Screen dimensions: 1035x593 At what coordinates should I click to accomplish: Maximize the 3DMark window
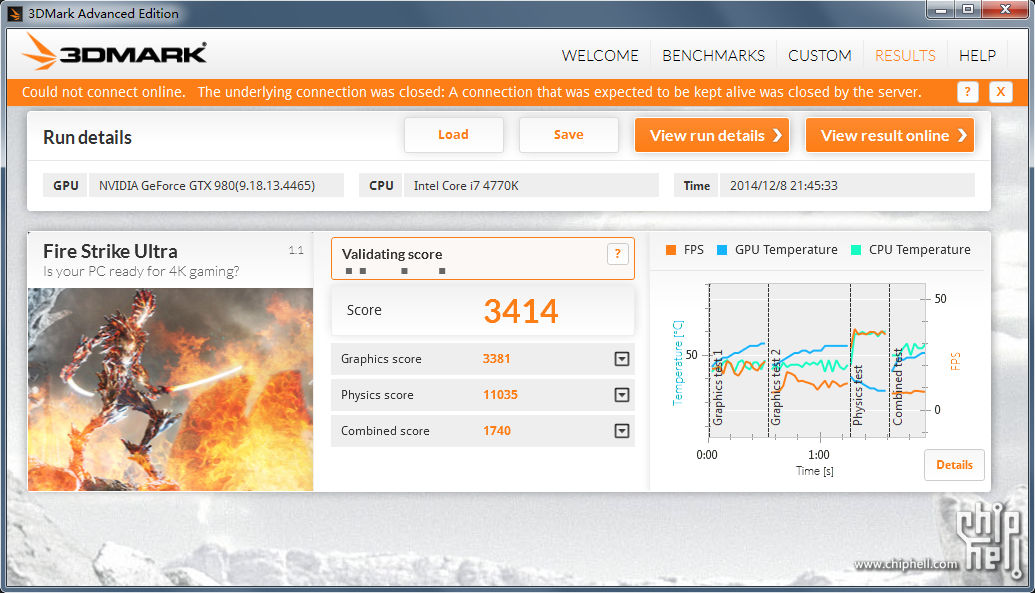pos(968,9)
